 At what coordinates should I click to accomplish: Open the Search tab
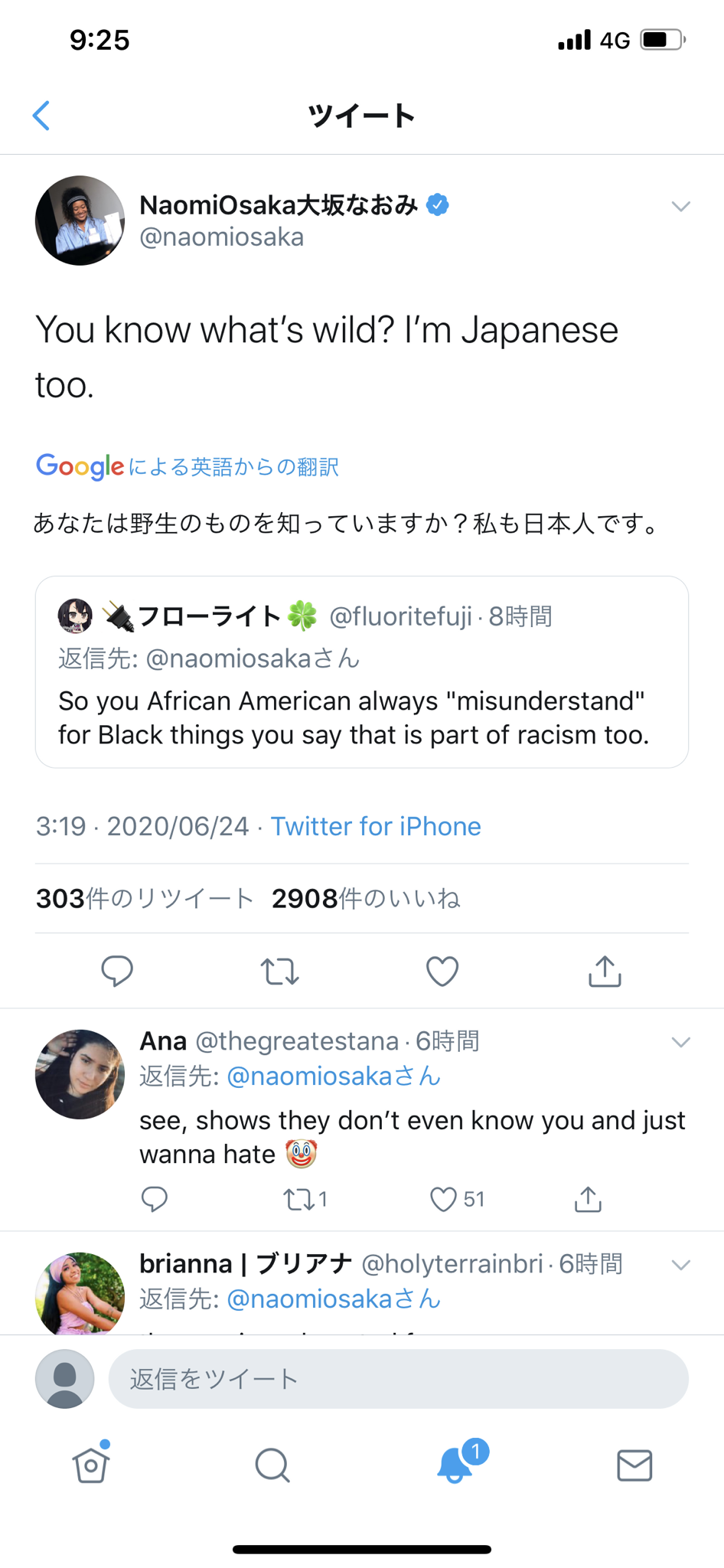point(272,1465)
